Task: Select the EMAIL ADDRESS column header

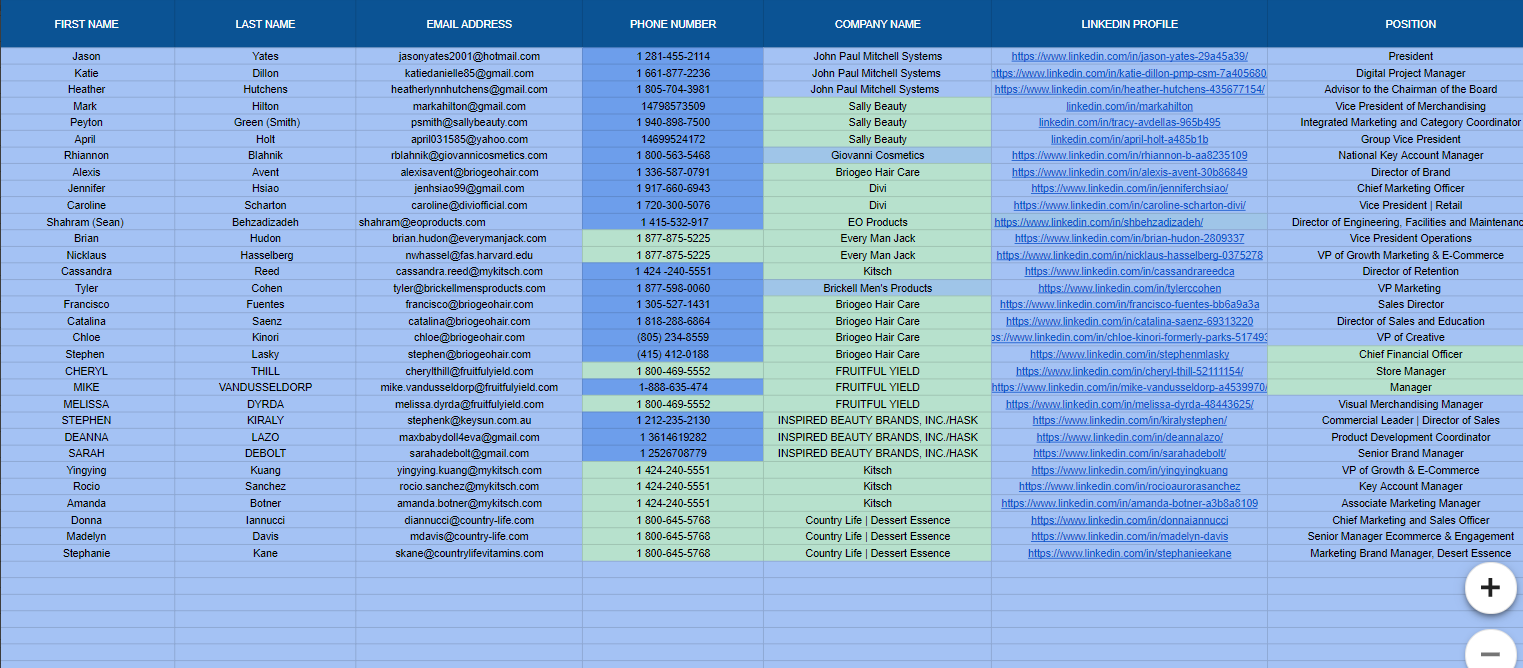Action: pyautogui.click(x=469, y=24)
